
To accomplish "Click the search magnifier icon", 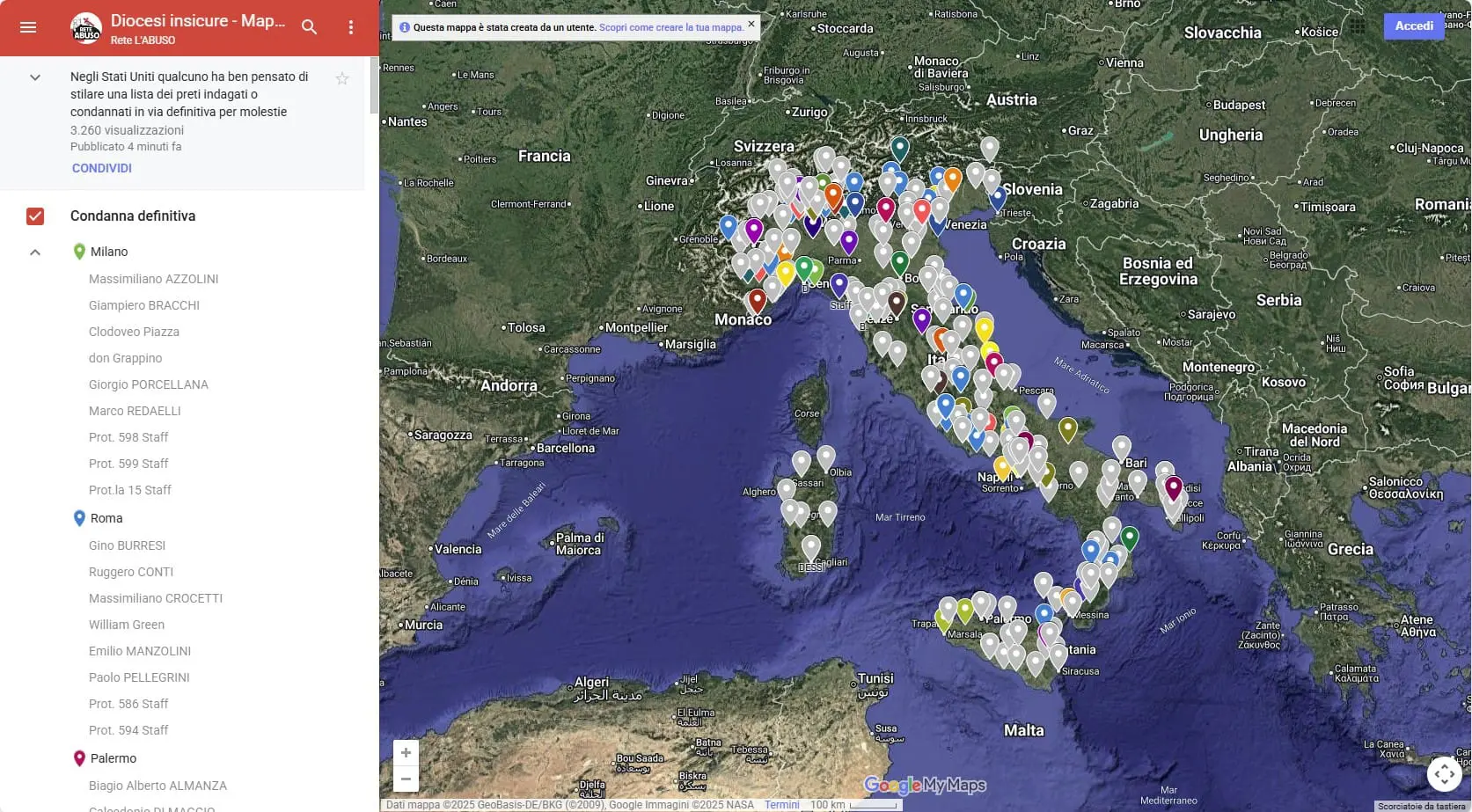I will click(x=309, y=27).
